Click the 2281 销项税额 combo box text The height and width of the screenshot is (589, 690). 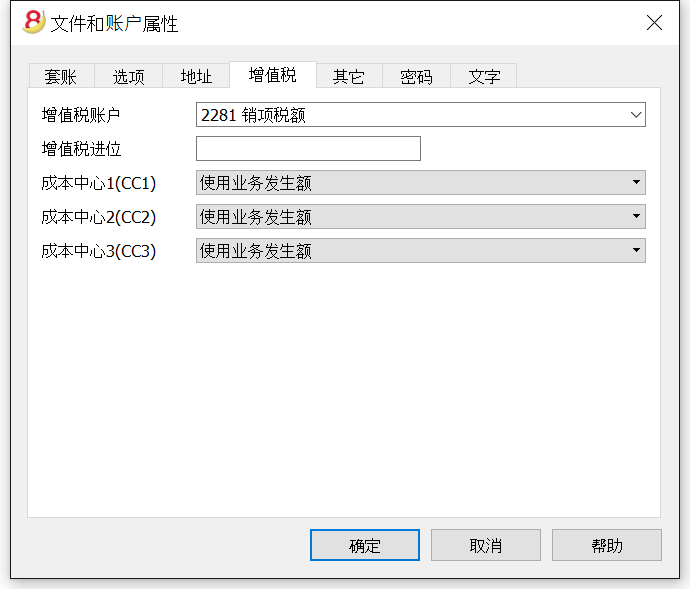pos(253,115)
